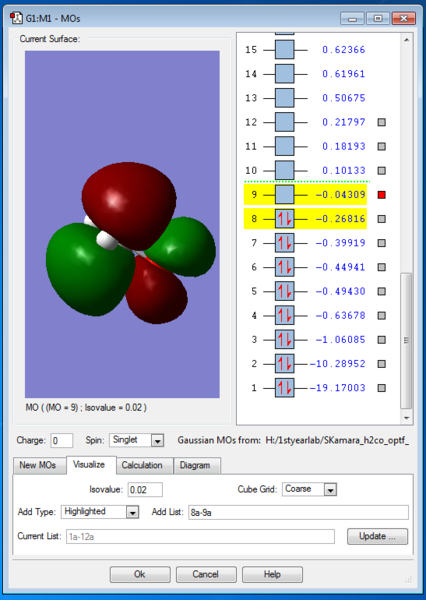The width and height of the screenshot is (426, 600).
Task: Switch to the New MOs tab
Action: coord(38,465)
